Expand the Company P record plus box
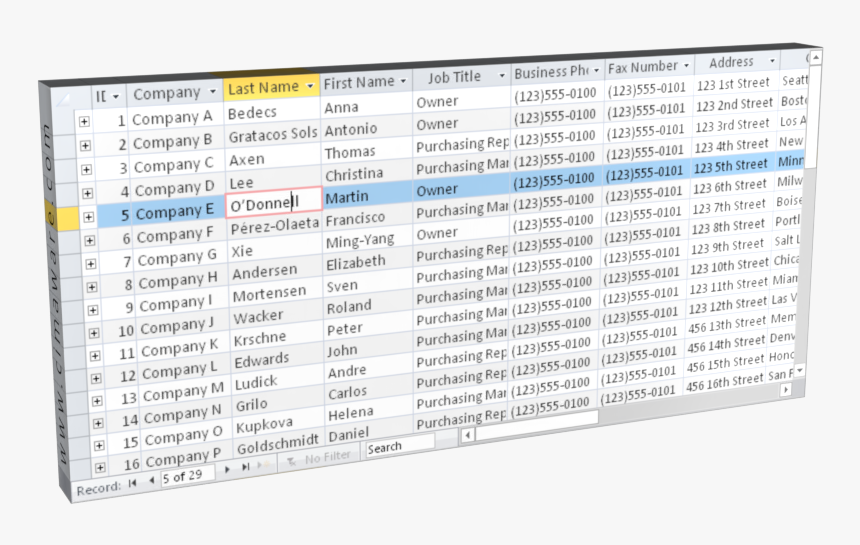The width and height of the screenshot is (860, 545). click(x=99, y=467)
